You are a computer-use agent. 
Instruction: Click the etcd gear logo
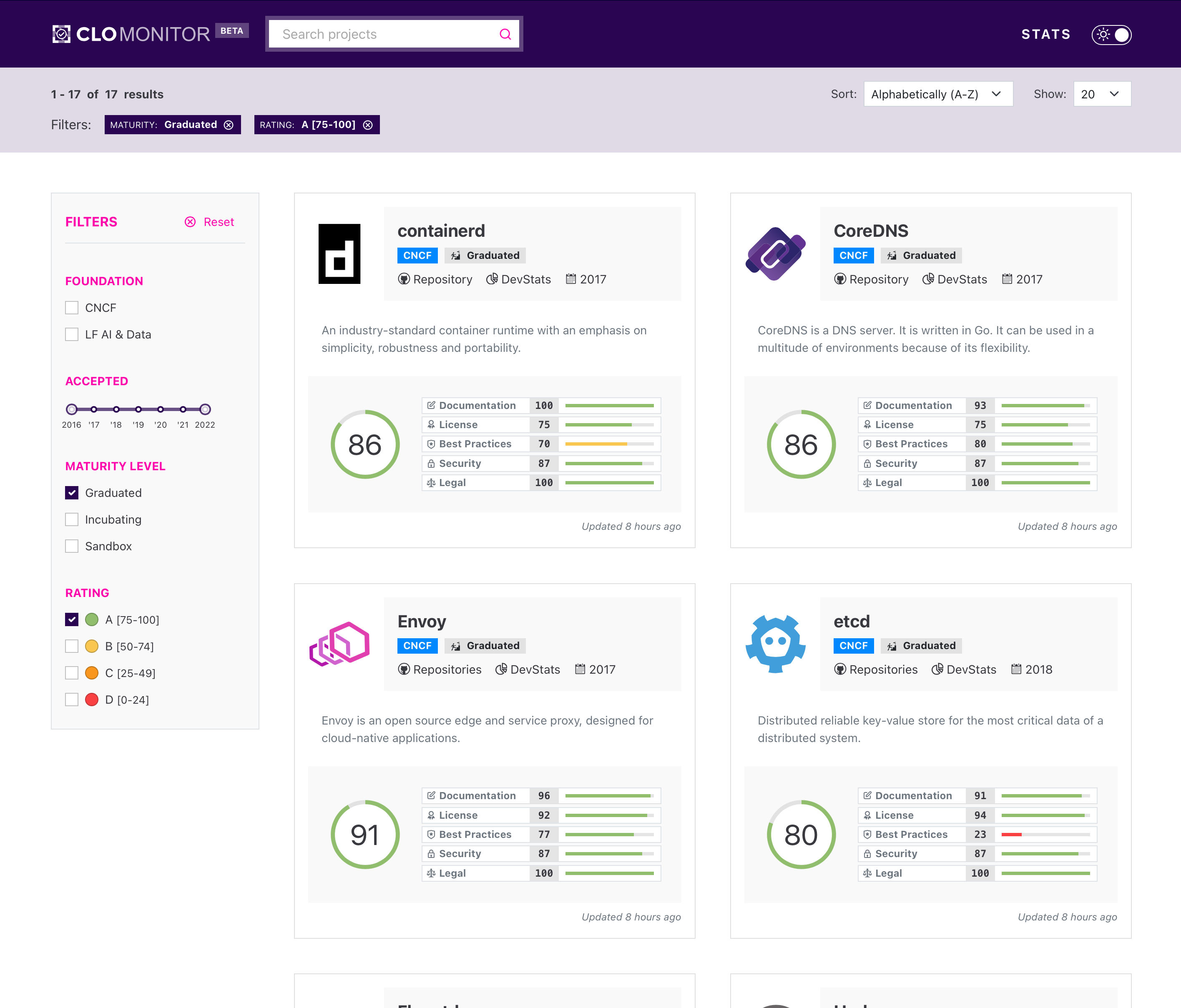(x=775, y=644)
